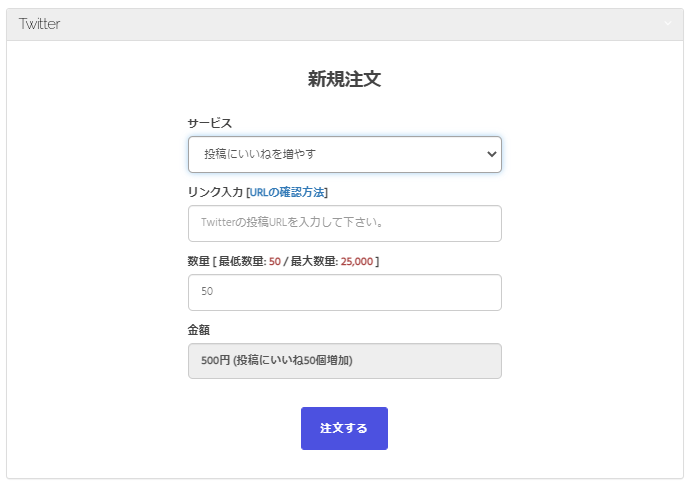Click the red maximum quantity value 25,000

(x=357, y=261)
